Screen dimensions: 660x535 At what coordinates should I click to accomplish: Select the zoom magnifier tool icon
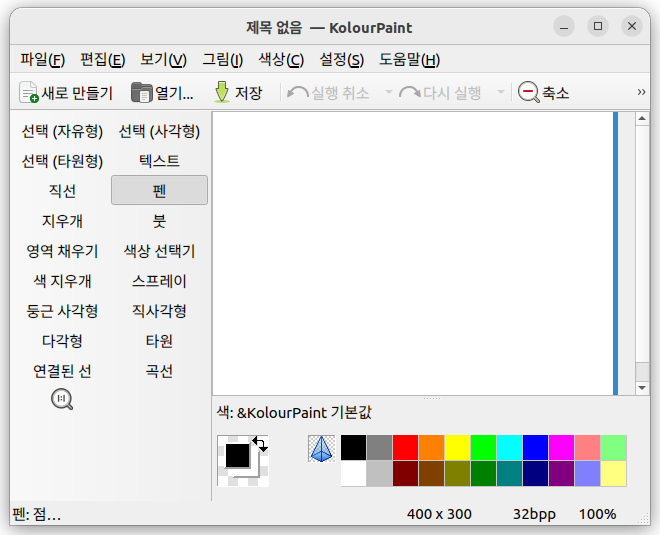pos(62,399)
